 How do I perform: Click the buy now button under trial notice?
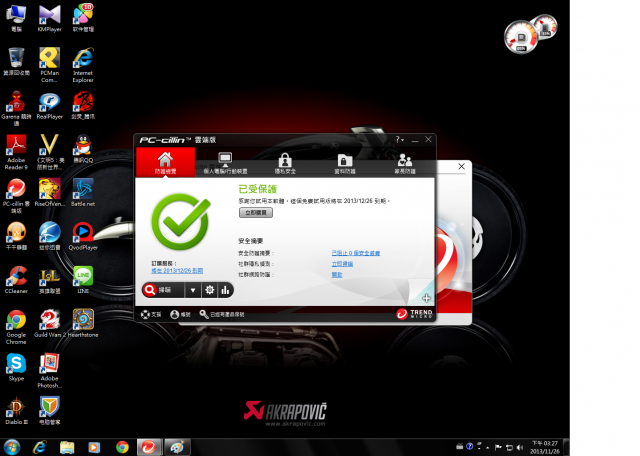pos(256,213)
